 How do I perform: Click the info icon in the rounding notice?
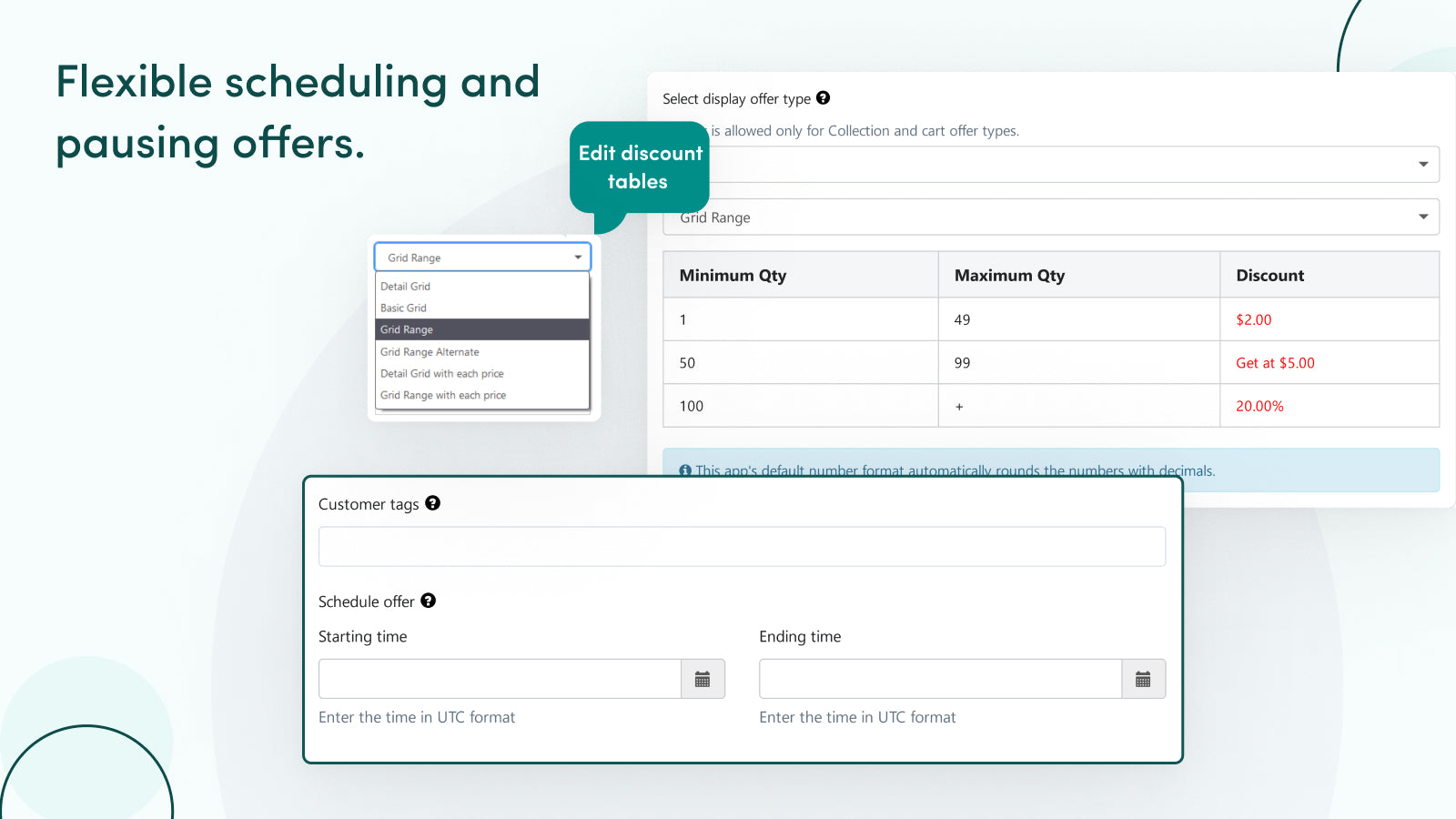(x=685, y=470)
